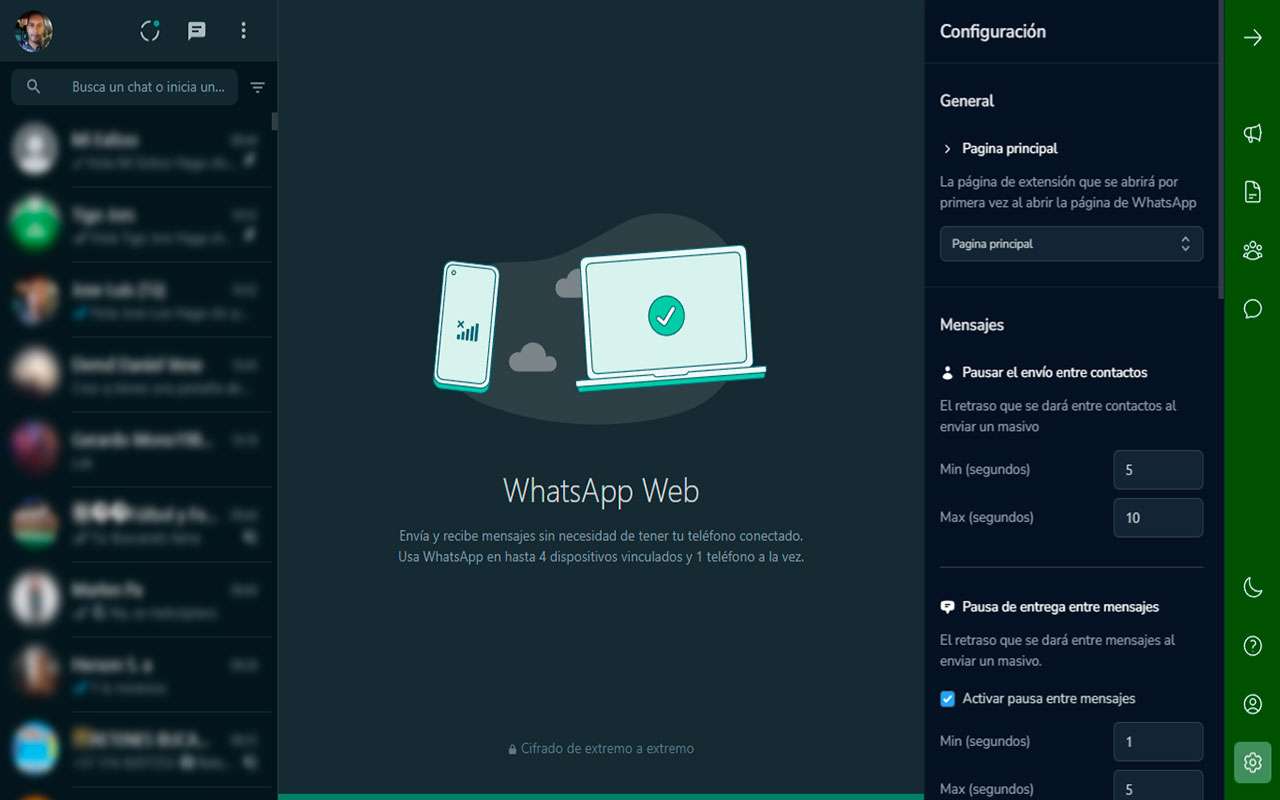The height and width of the screenshot is (800, 1280).
Task: Open the chat list filter icon
Action: [x=257, y=87]
